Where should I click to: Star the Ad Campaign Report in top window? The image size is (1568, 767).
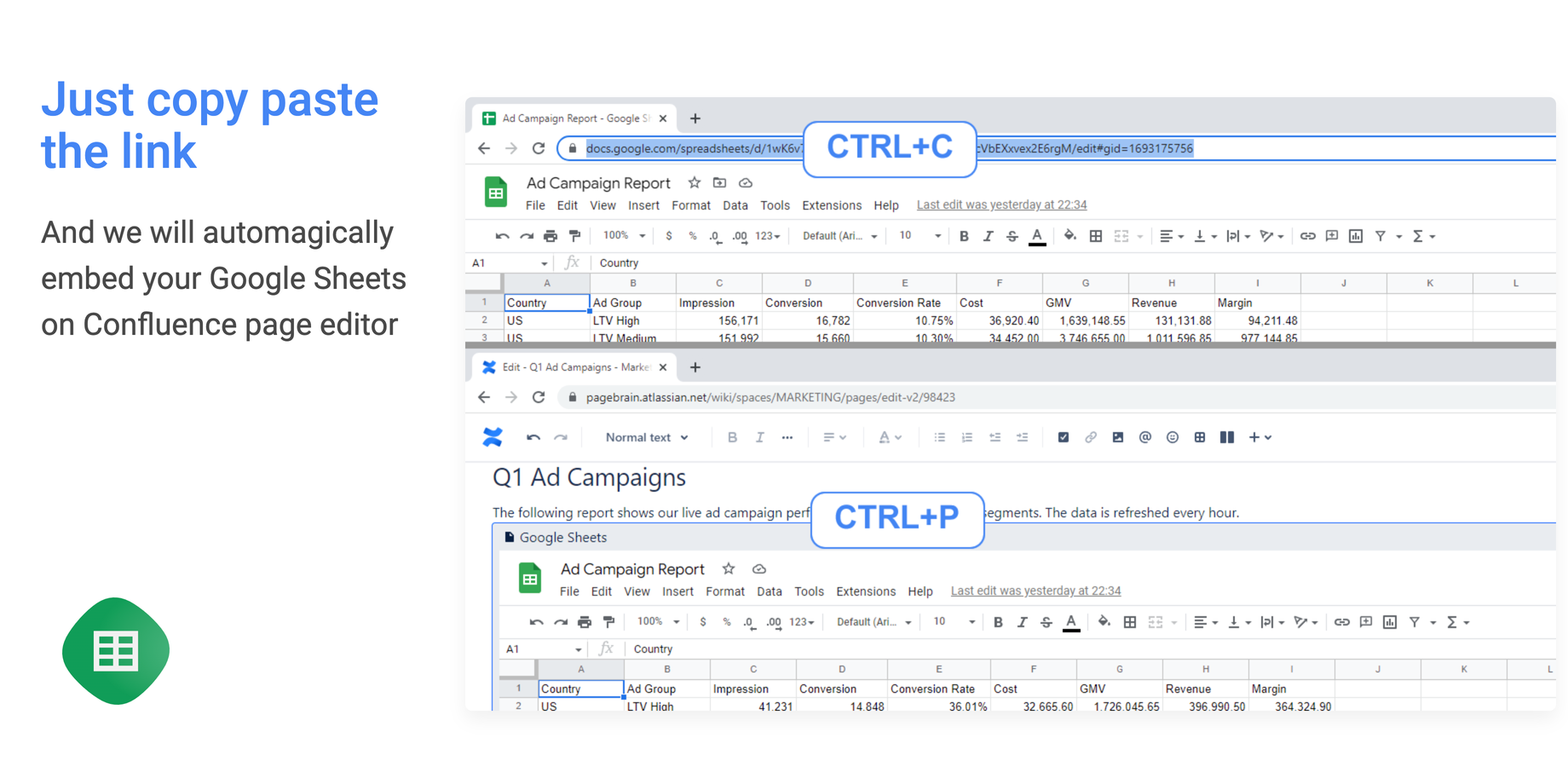tap(695, 182)
